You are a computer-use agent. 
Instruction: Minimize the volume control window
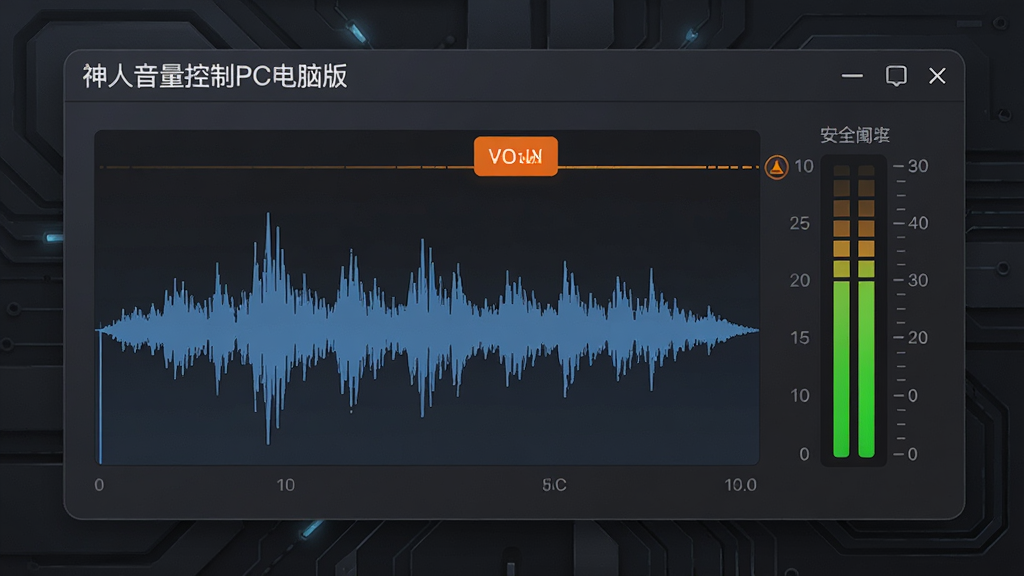pyautogui.click(x=852, y=76)
